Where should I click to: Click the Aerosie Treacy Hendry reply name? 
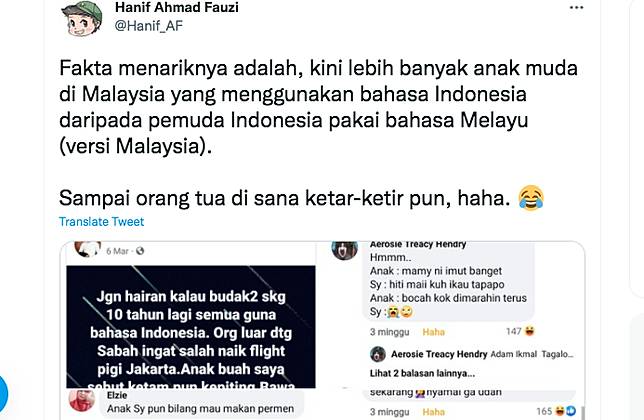coord(439,354)
